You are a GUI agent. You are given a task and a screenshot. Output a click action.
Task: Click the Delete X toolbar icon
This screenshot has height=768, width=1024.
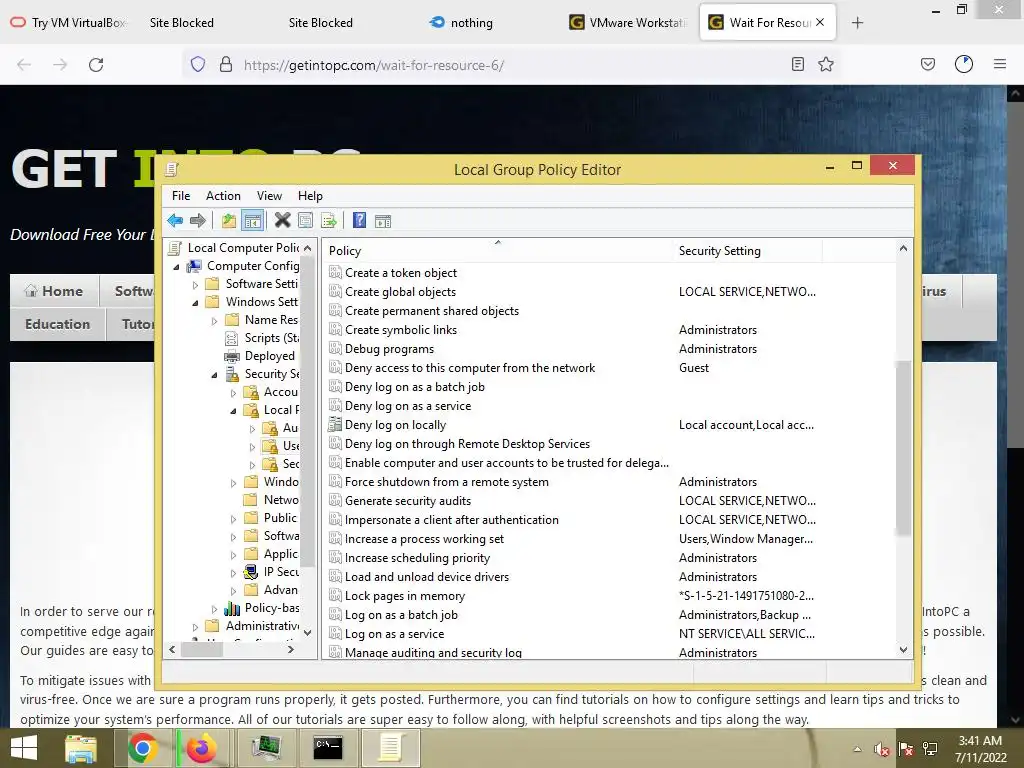pos(282,221)
